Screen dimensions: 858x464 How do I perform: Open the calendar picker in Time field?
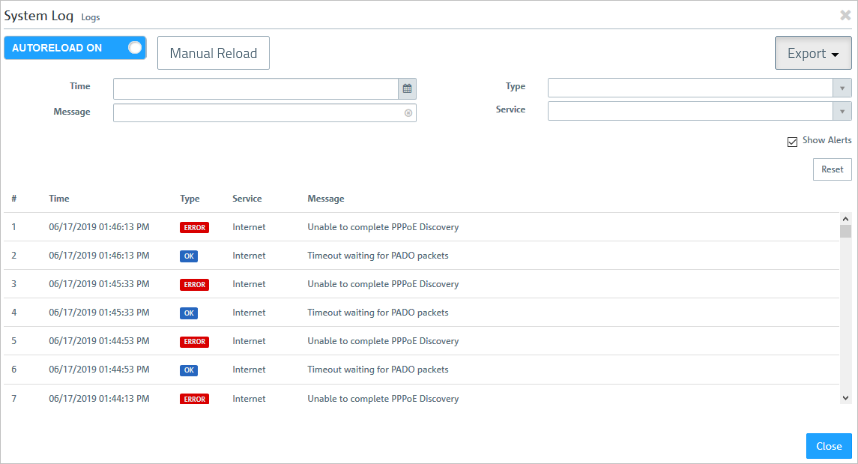click(x=407, y=88)
